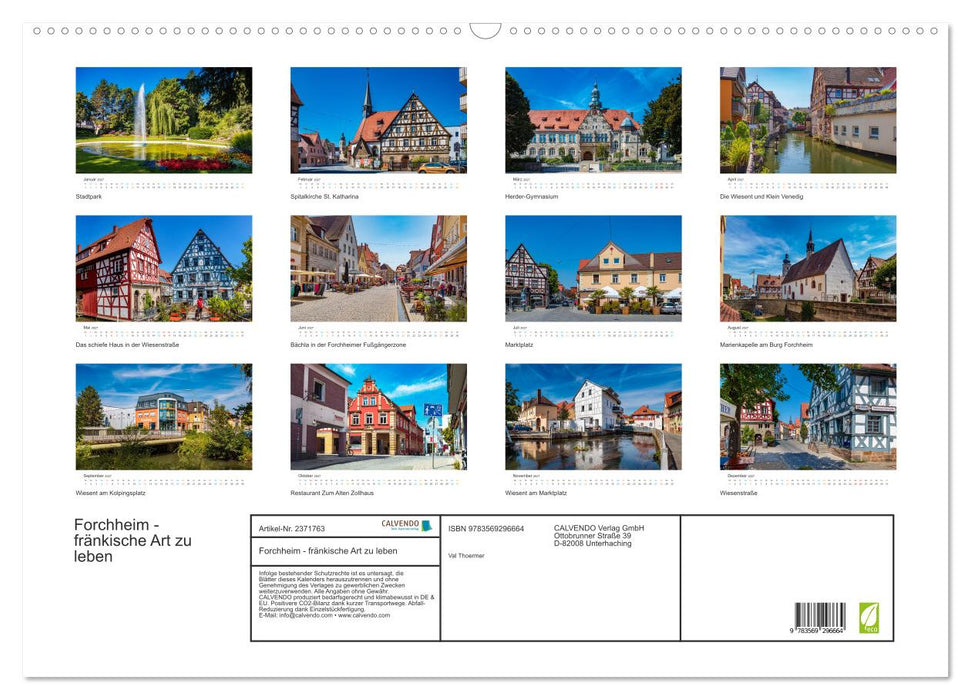Click the April date strip under Klein Venedig photo
This screenshot has height=700, width=971.
pyautogui.click(x=808, y=184)
